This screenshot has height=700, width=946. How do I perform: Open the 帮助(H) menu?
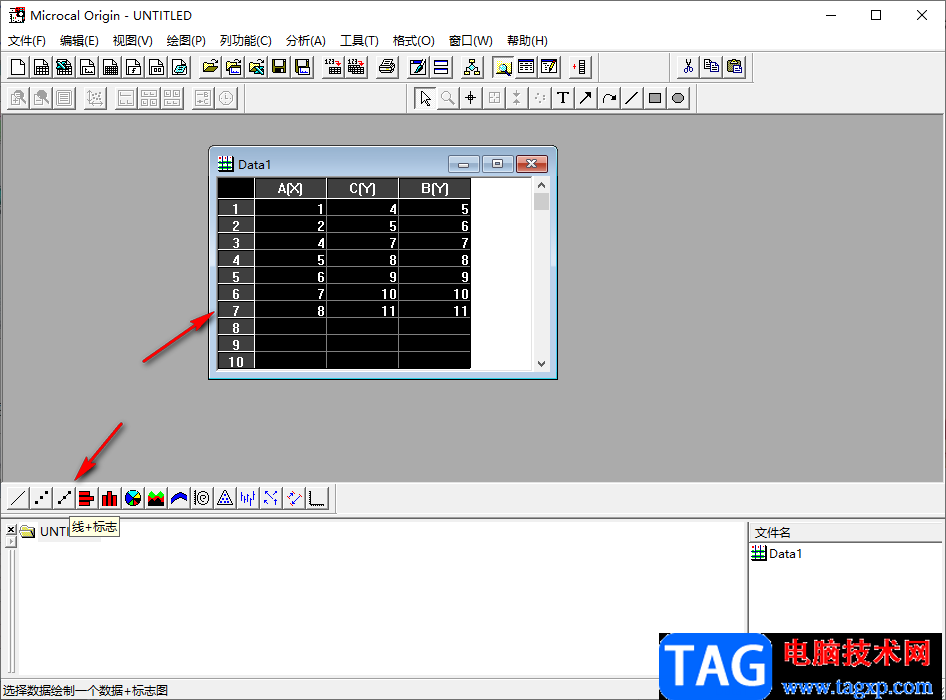tap(527, 40)
